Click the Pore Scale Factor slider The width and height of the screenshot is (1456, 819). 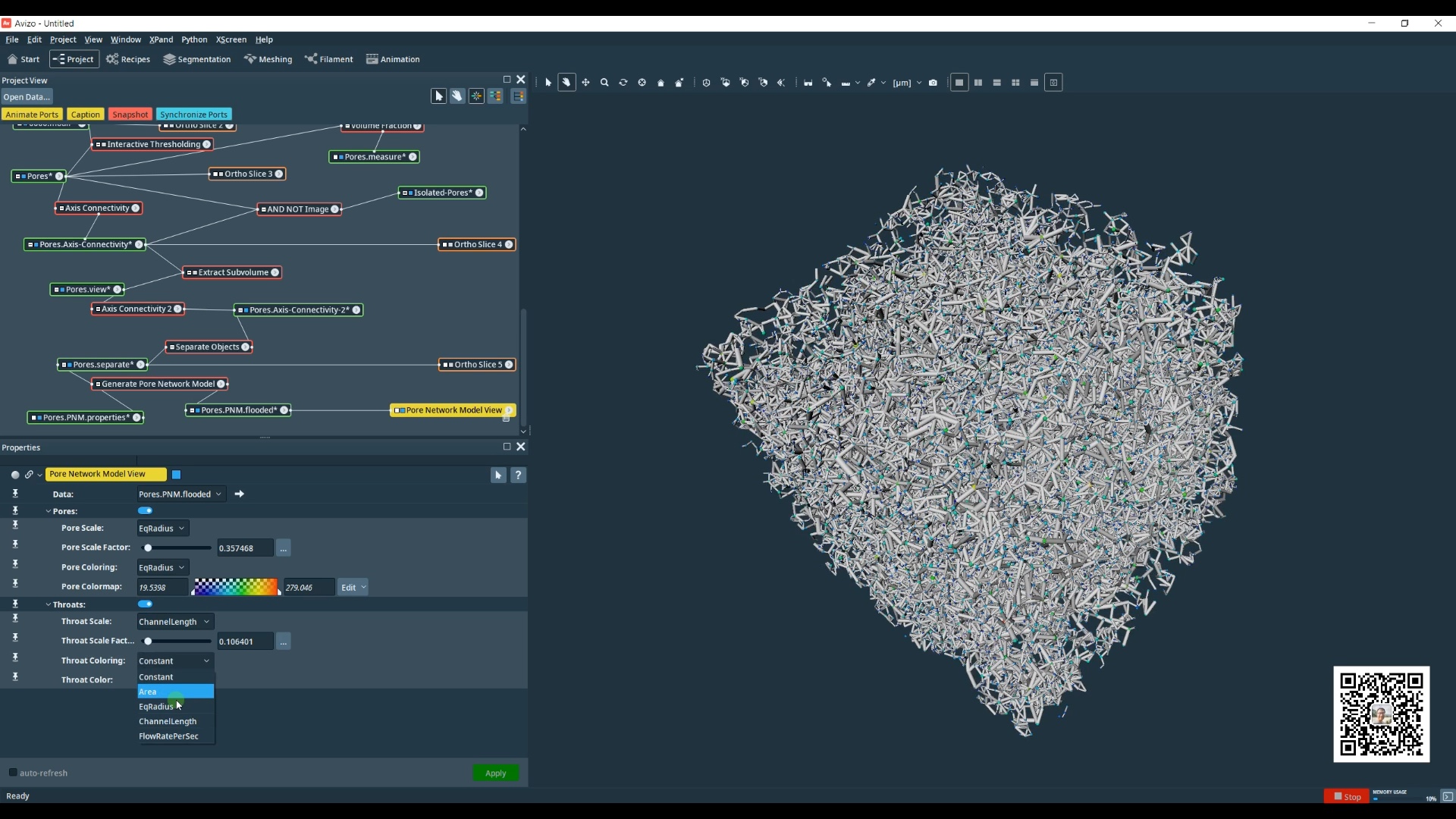click(x=176, y=548)
